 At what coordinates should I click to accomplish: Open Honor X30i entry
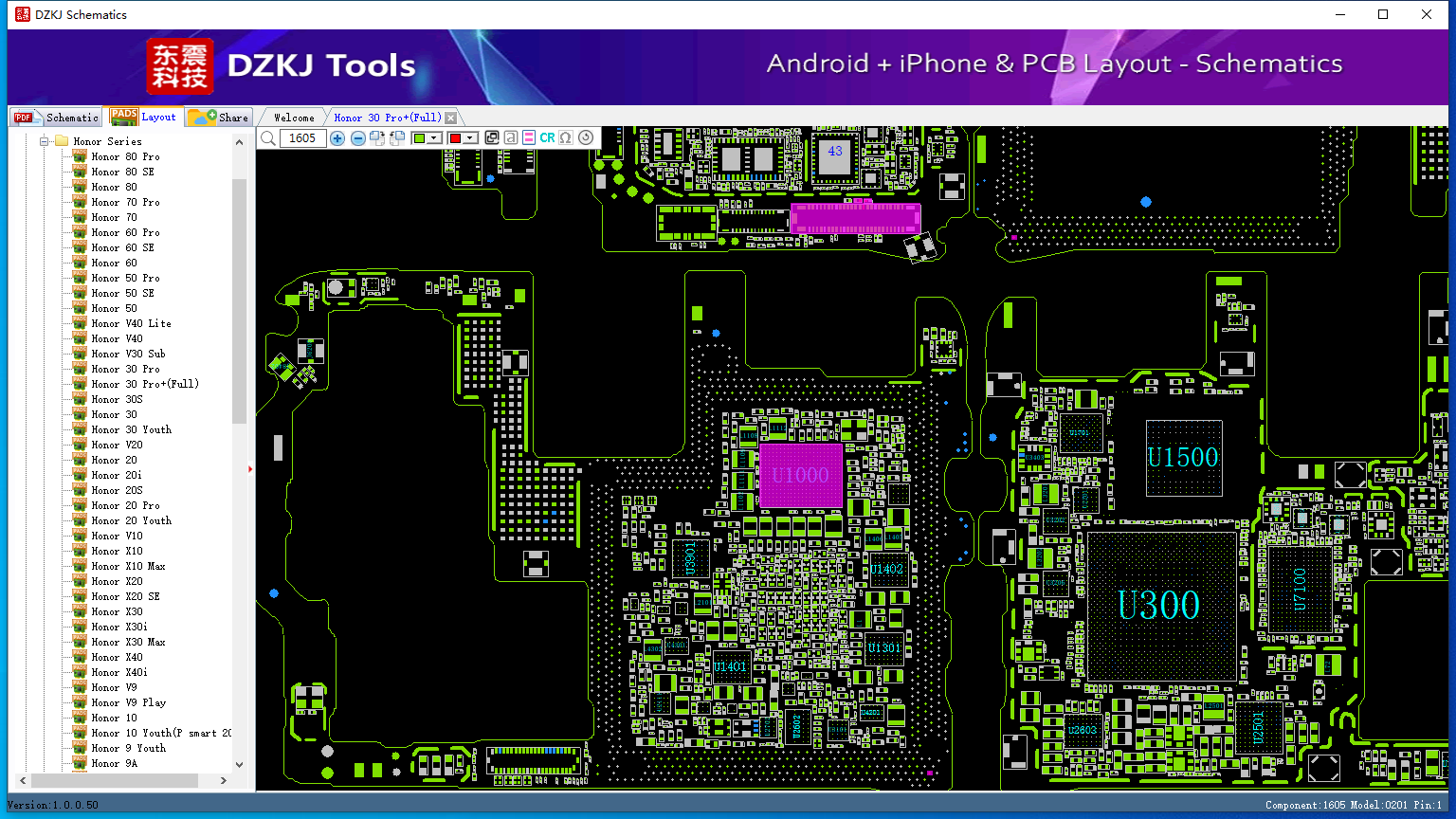pyautogui.click(x=119, y=627)
